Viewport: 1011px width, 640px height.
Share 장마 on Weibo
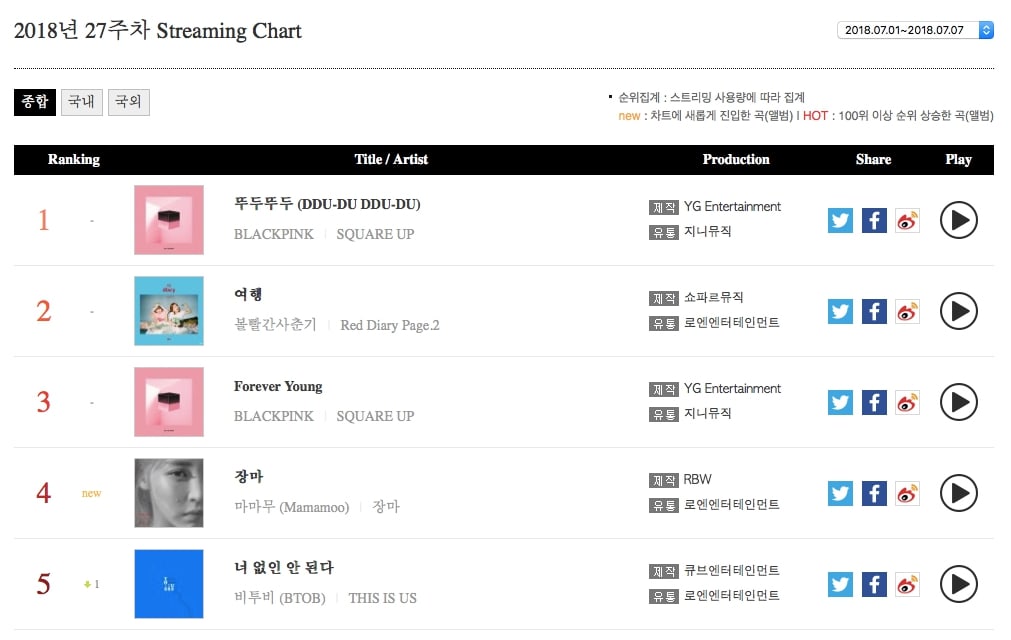(907, 493)
